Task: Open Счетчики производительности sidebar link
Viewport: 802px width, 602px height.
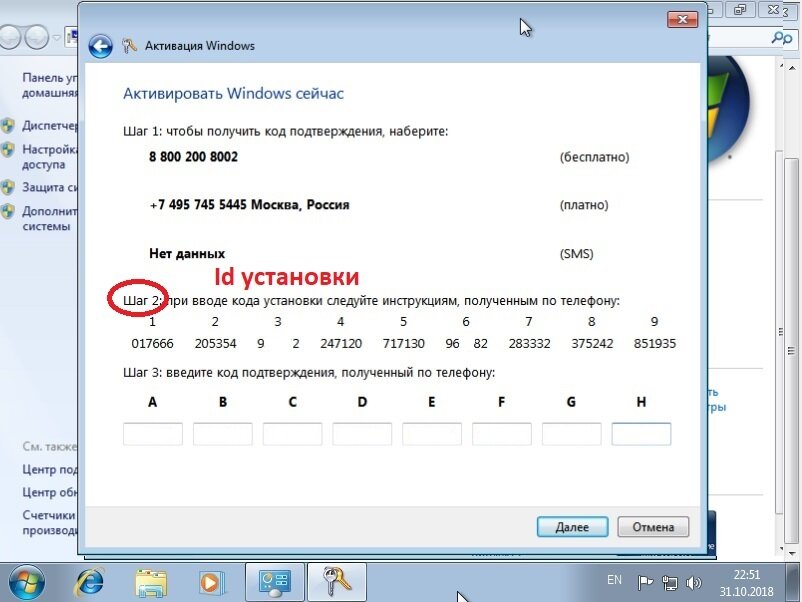Action: [50, 522]
